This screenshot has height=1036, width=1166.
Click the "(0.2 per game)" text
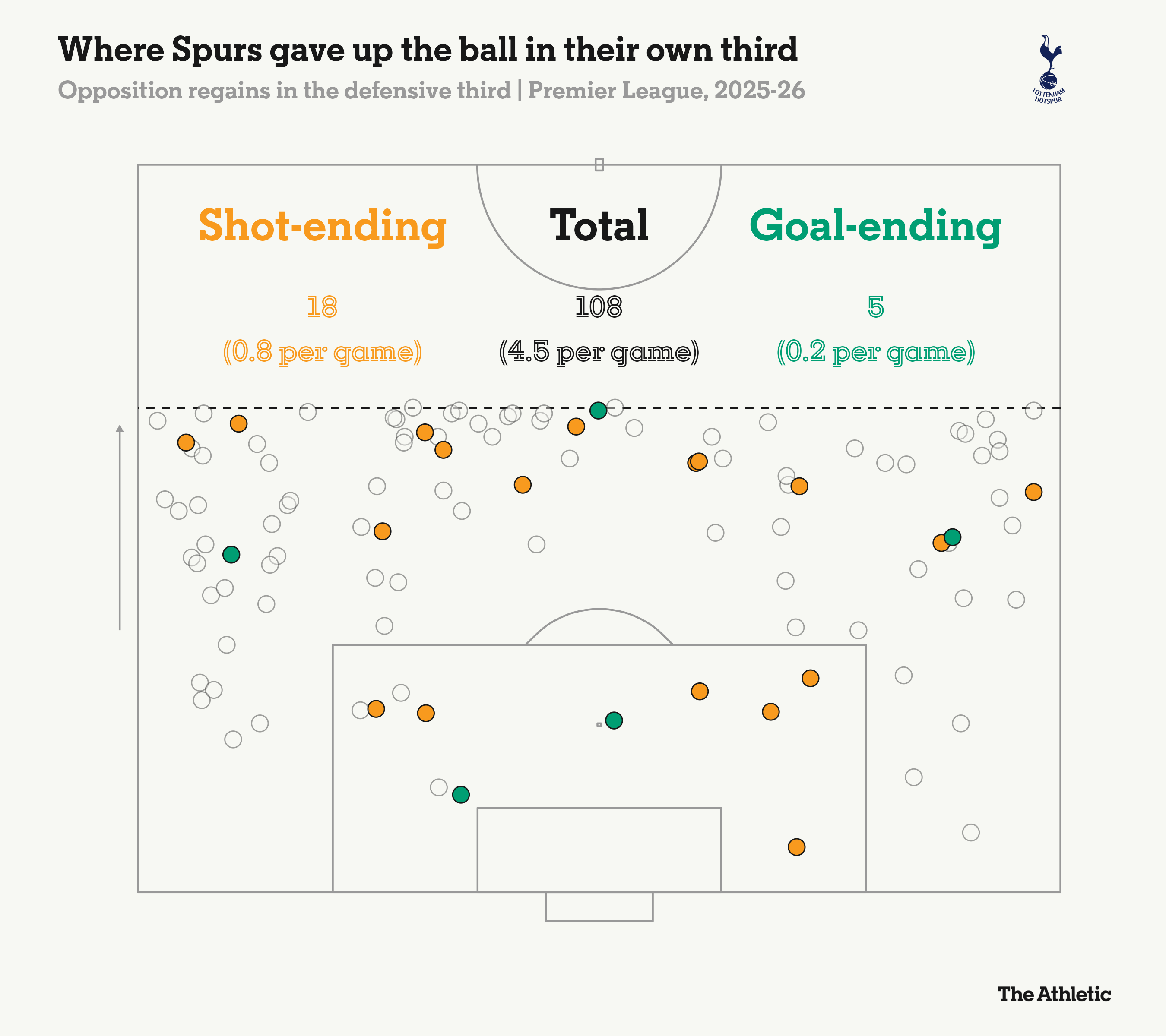[x=876, y=352]
